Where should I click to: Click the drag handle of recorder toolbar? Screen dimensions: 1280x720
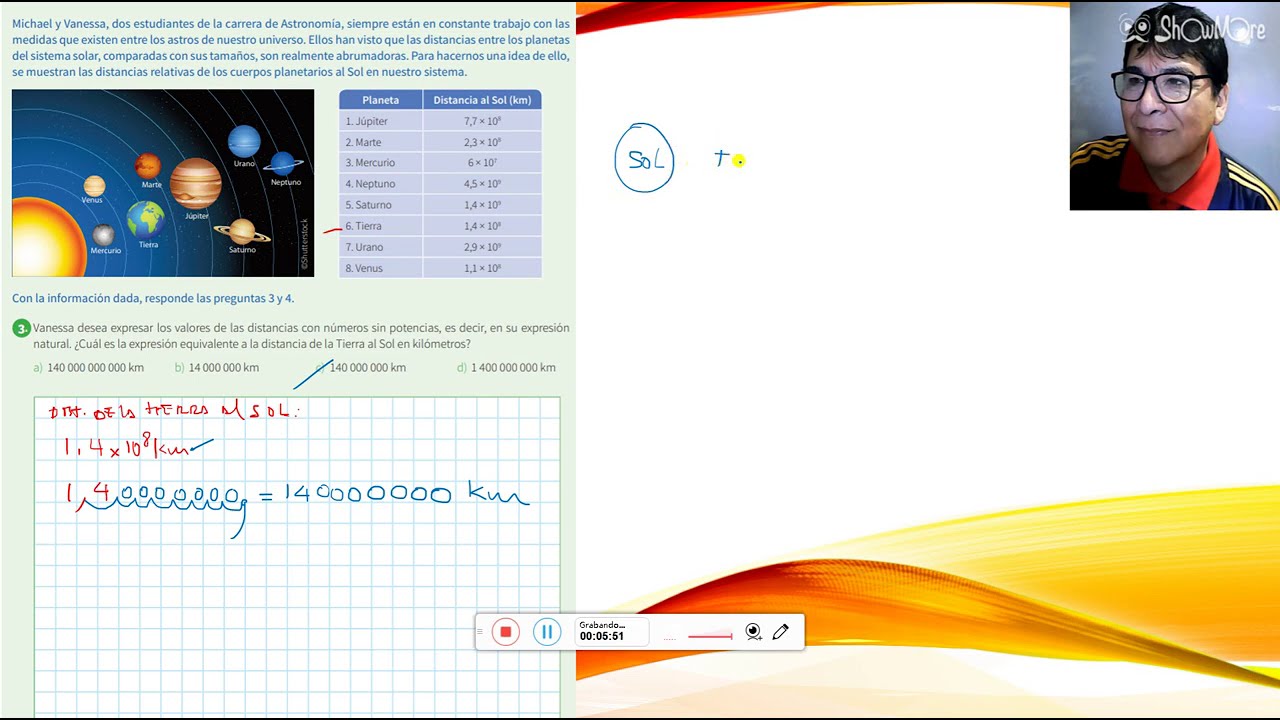point(481,632)
